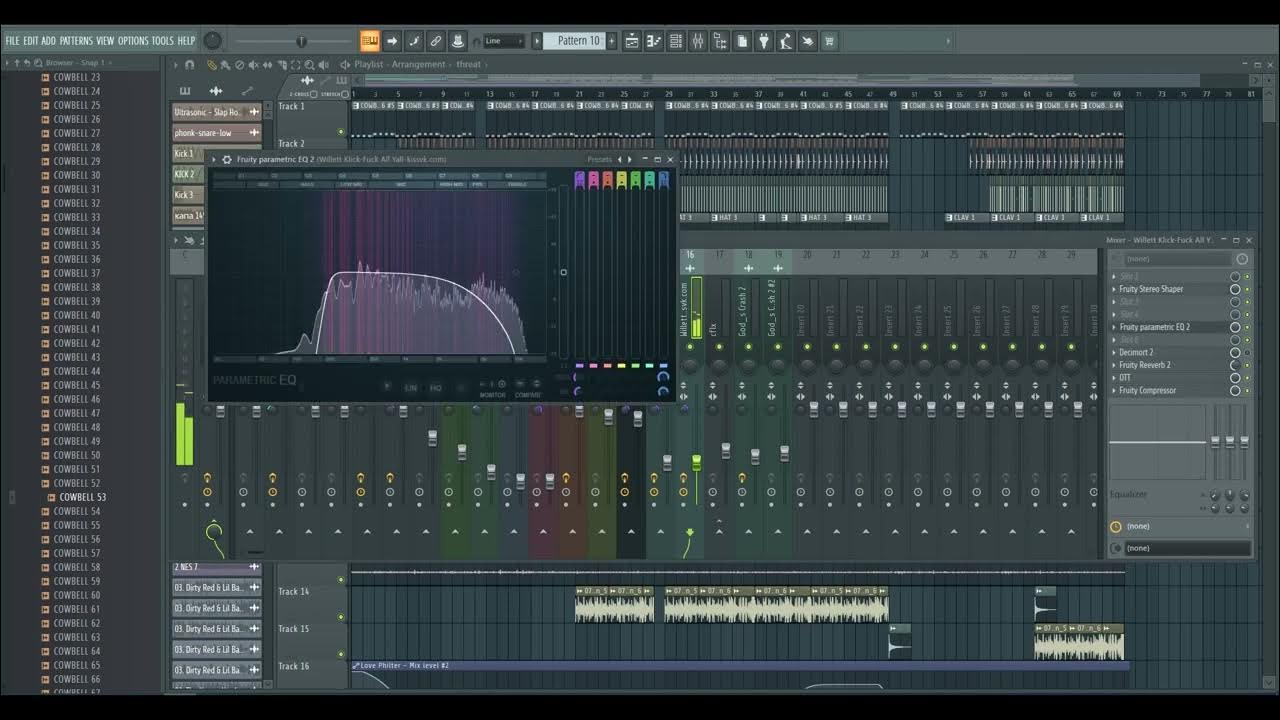Open the EDIT menu
The image size is (1280, 720).
point(31,41)
